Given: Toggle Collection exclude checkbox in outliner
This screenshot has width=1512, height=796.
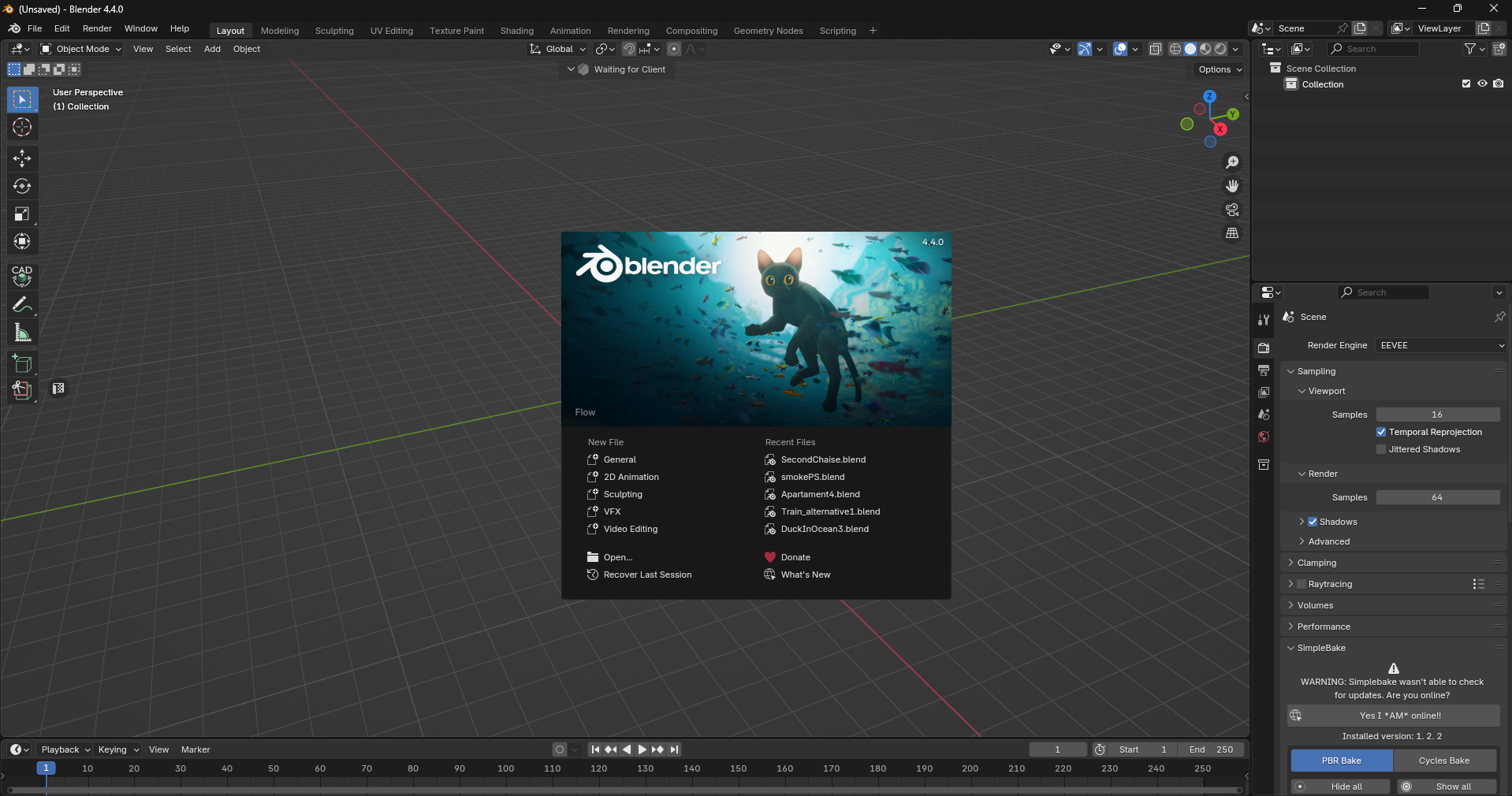Looking at the screenshot, I should pyautogui.click(x=1466, y=84).
